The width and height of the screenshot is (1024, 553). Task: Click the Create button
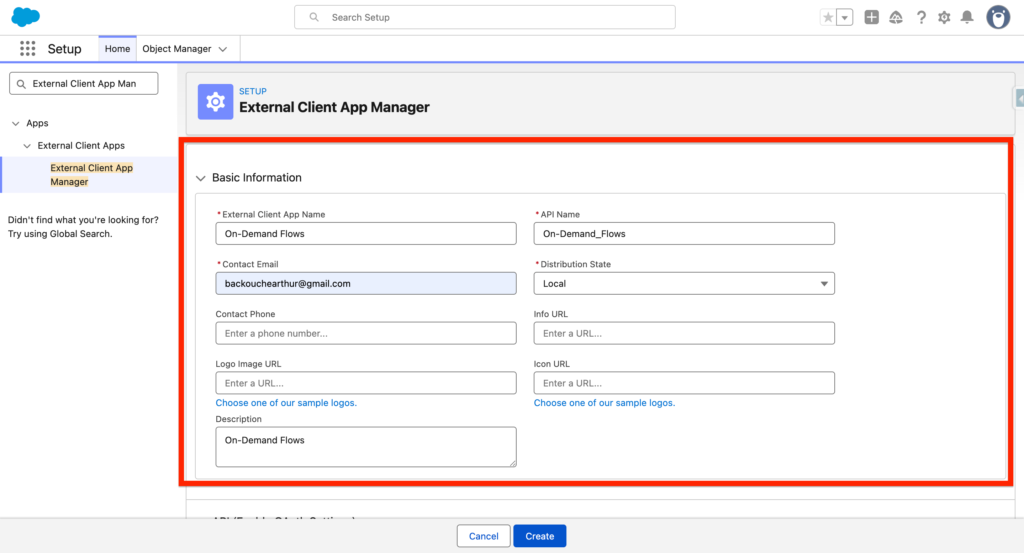click(539, 536)
